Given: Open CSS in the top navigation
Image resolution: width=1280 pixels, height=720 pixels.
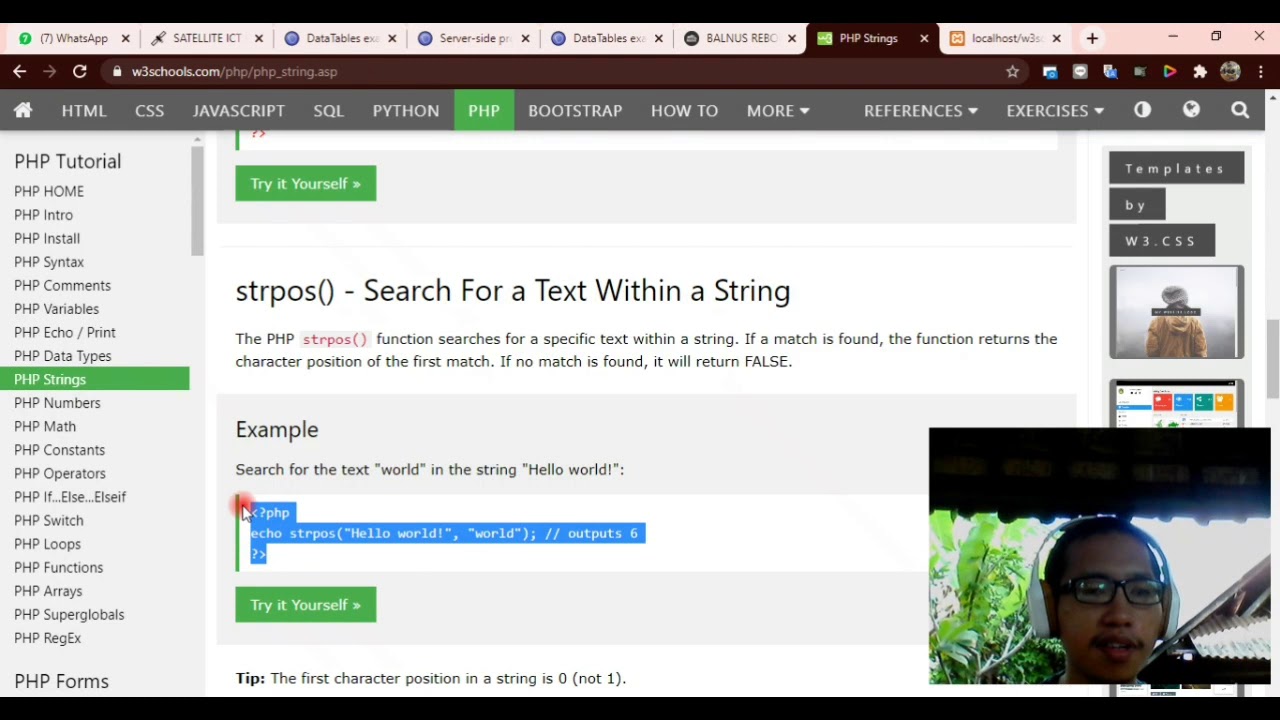Looking at the screenshot, I should 149,110.
